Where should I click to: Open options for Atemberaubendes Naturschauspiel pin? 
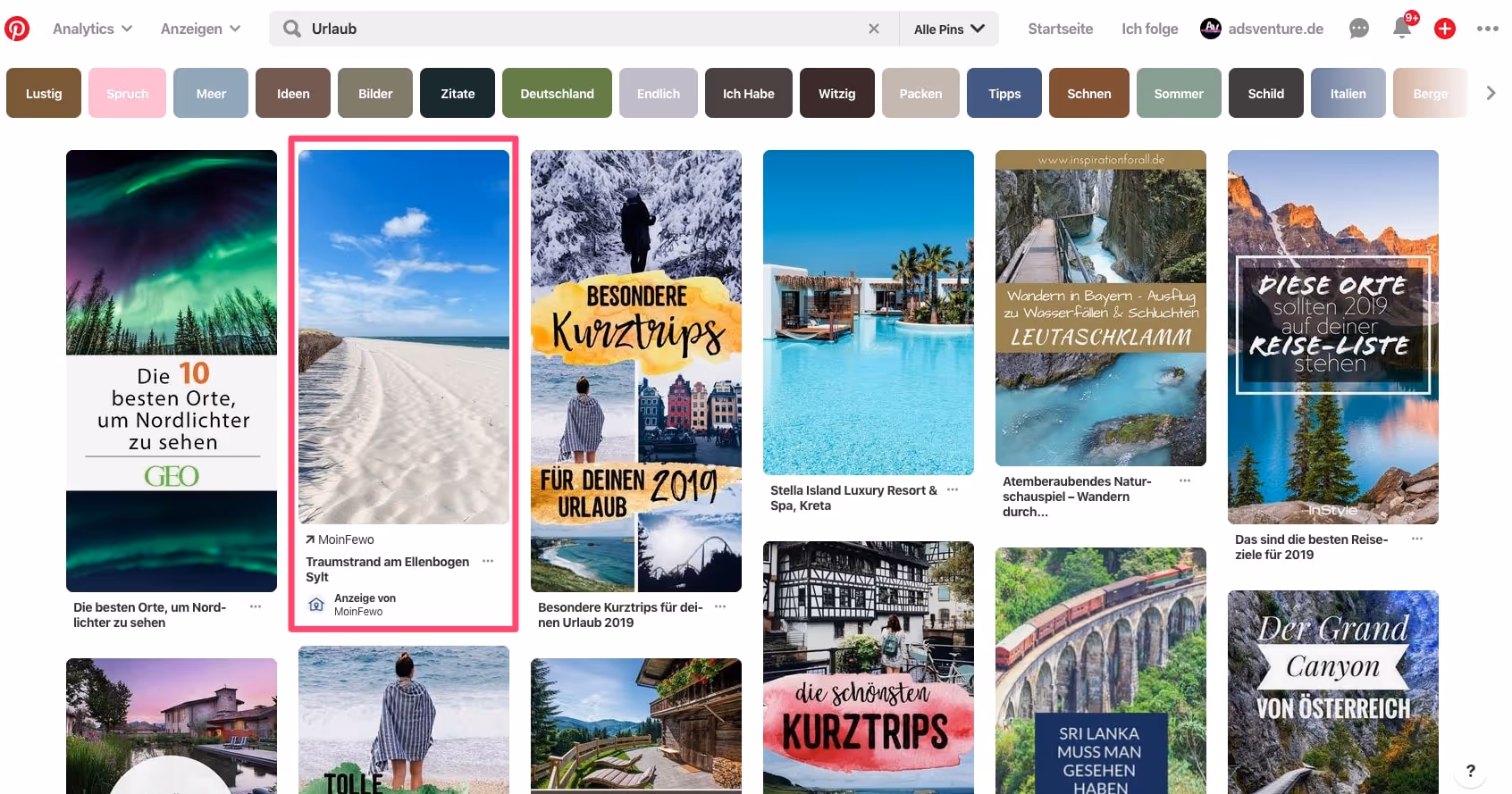click(x=1185, y=481)
